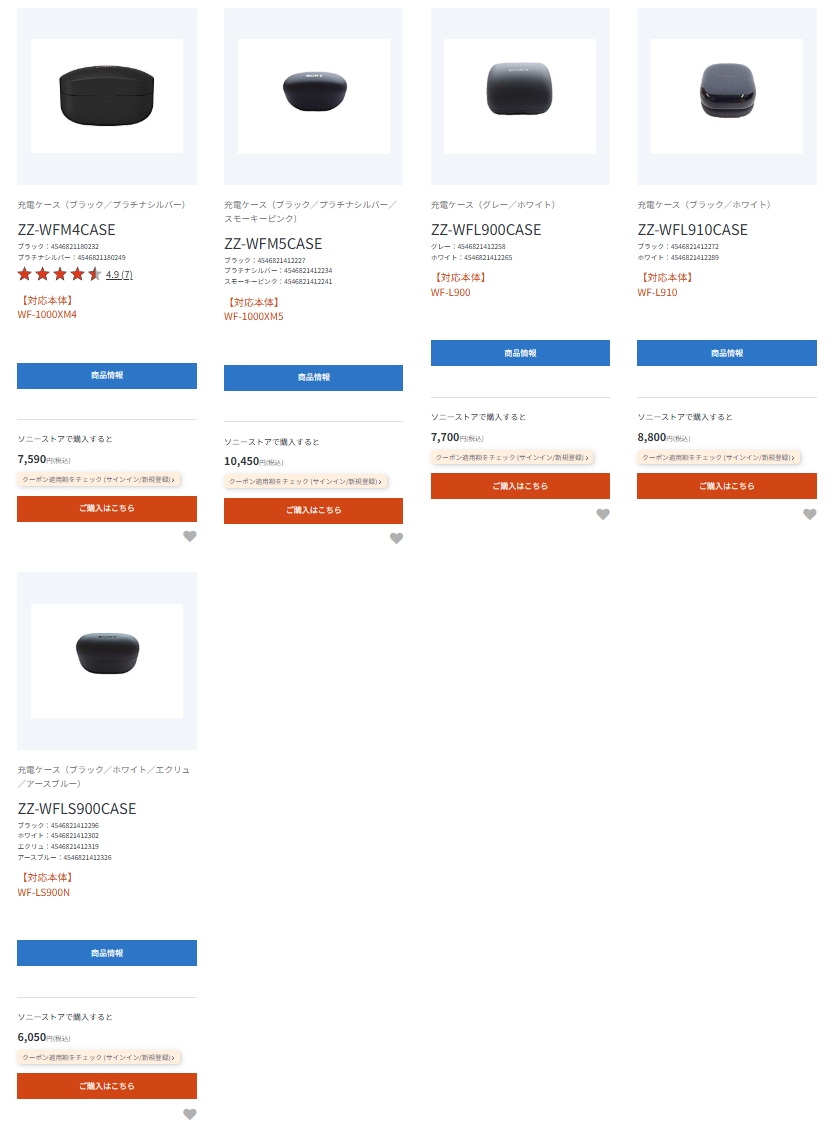
Task: Select the ZZ-WFLS900CASE product title
Action: [77, 808]
